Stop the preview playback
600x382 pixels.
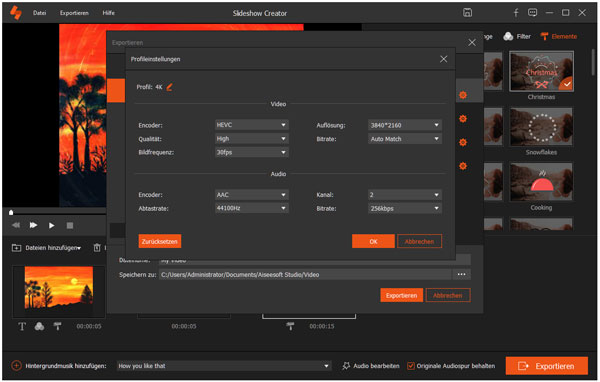[x=70, y=225]
